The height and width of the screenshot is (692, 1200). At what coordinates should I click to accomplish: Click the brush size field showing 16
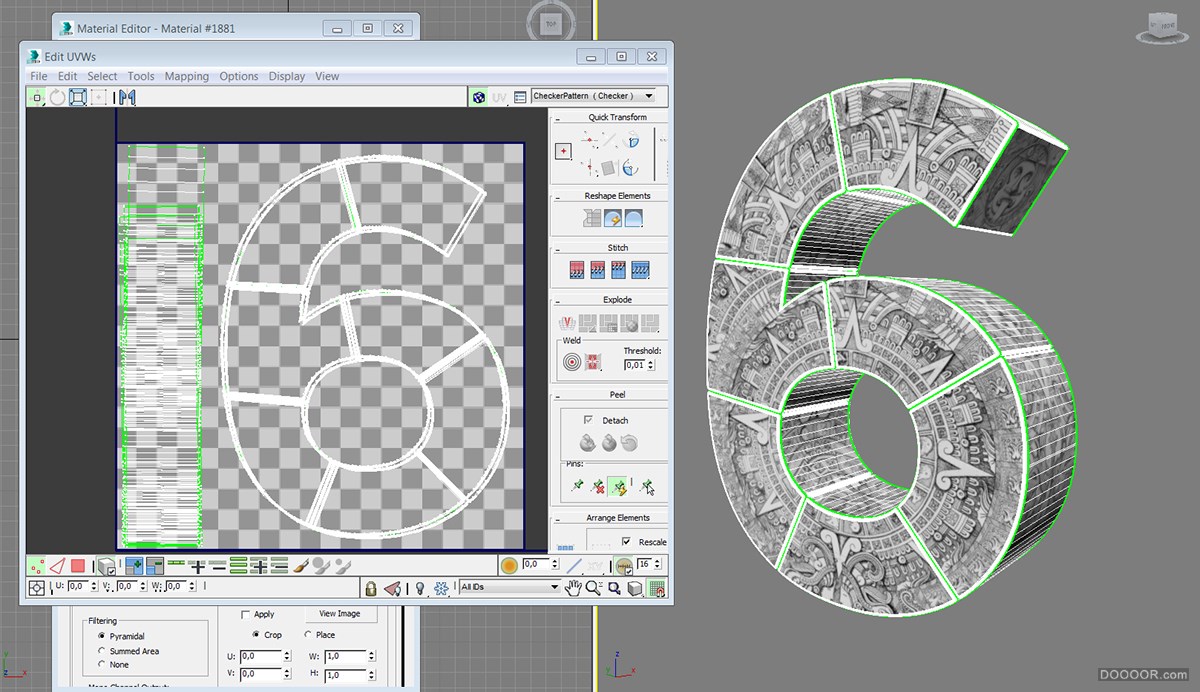click(x=646, y=565)
